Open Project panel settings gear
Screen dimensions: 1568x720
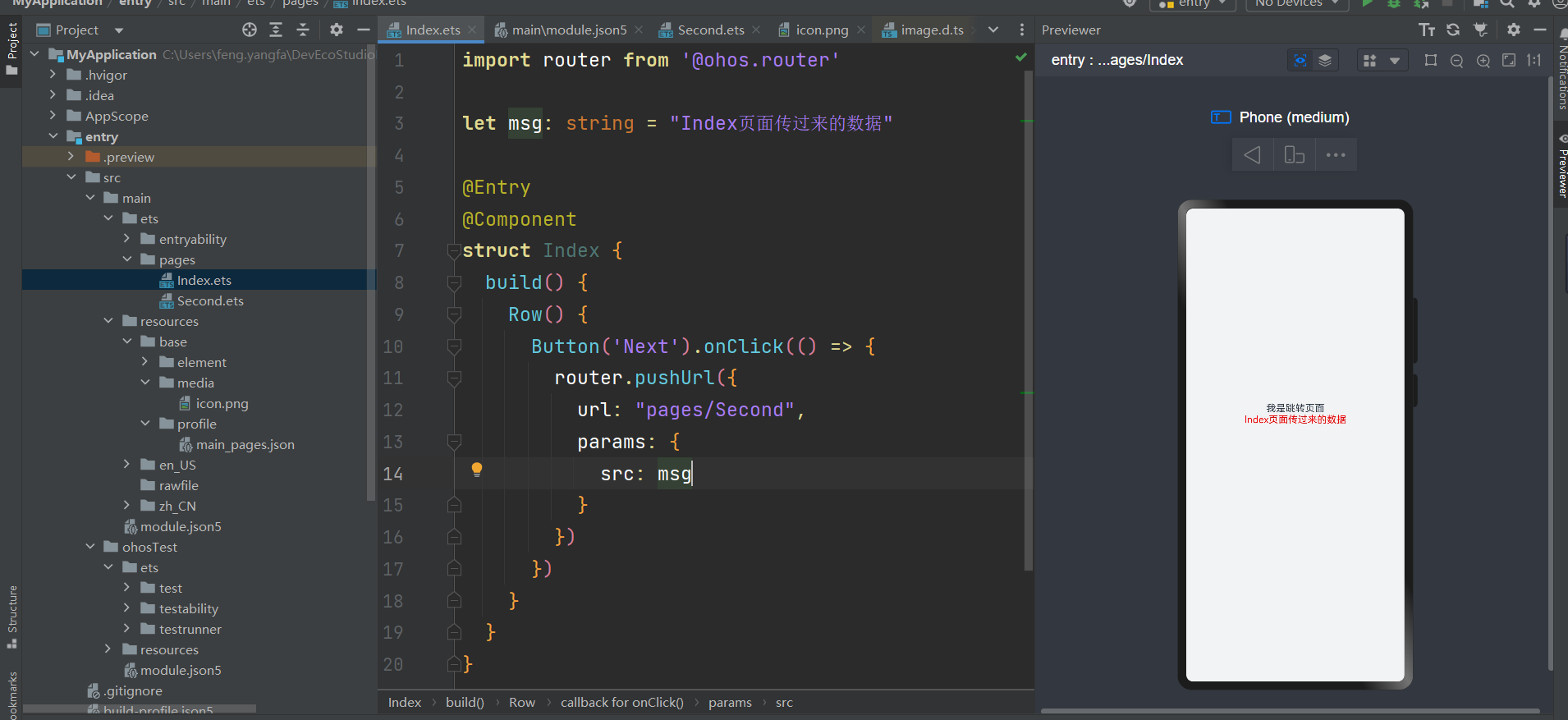pyautogui.click(x=337, y=30)
